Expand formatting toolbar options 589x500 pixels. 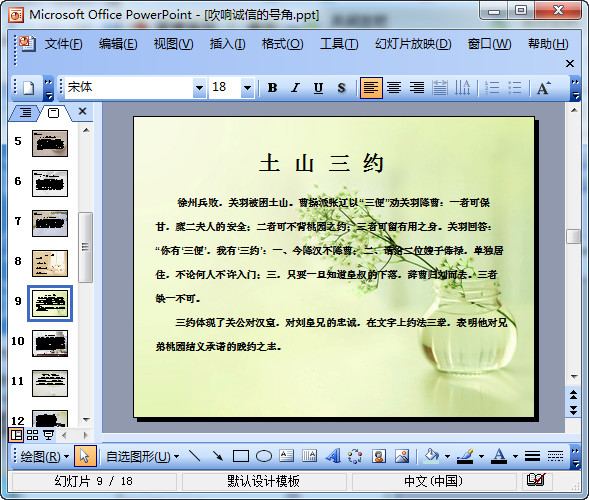[x=575, y=89]
